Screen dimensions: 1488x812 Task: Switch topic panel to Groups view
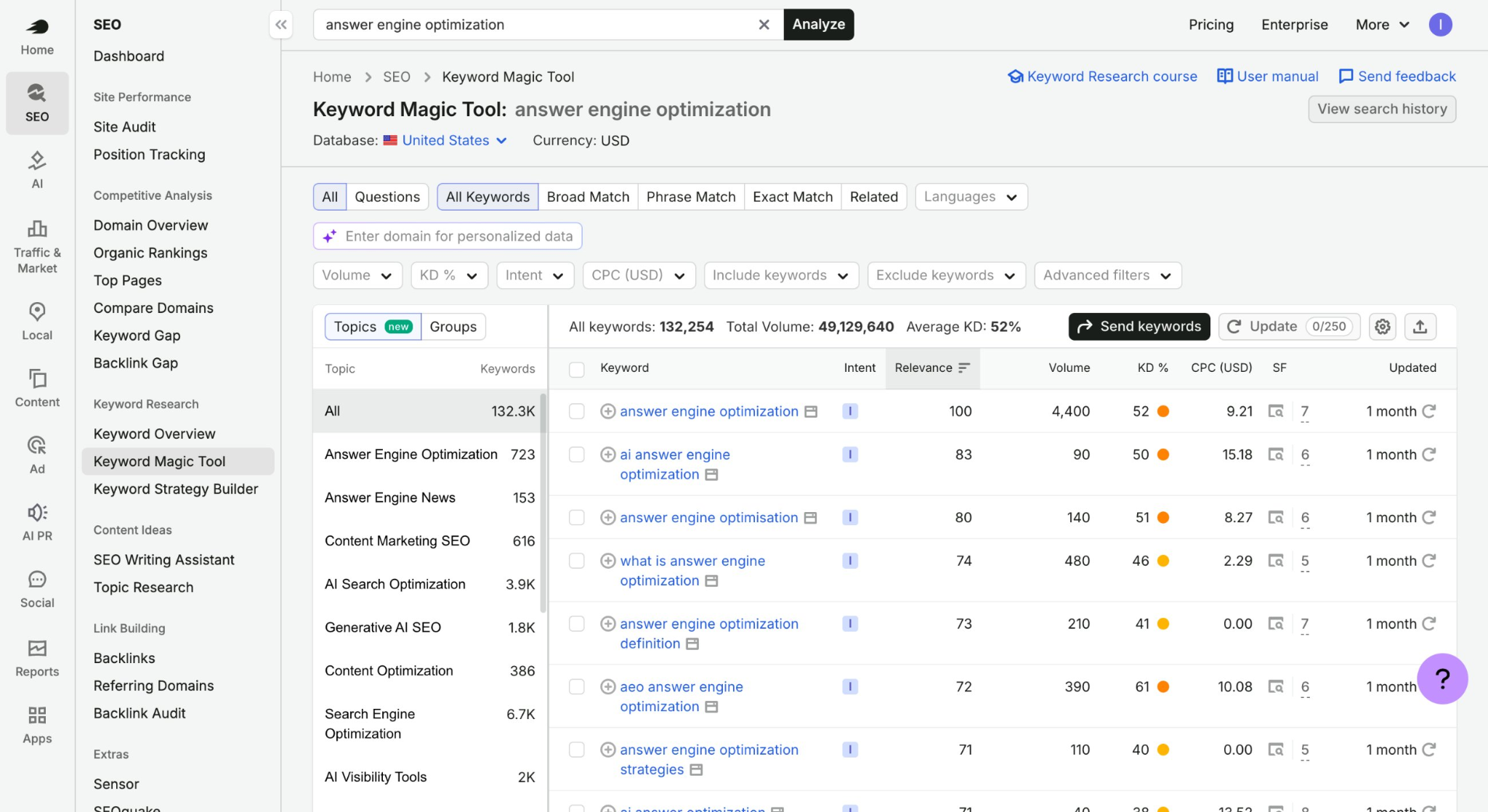tap(453, 327)
